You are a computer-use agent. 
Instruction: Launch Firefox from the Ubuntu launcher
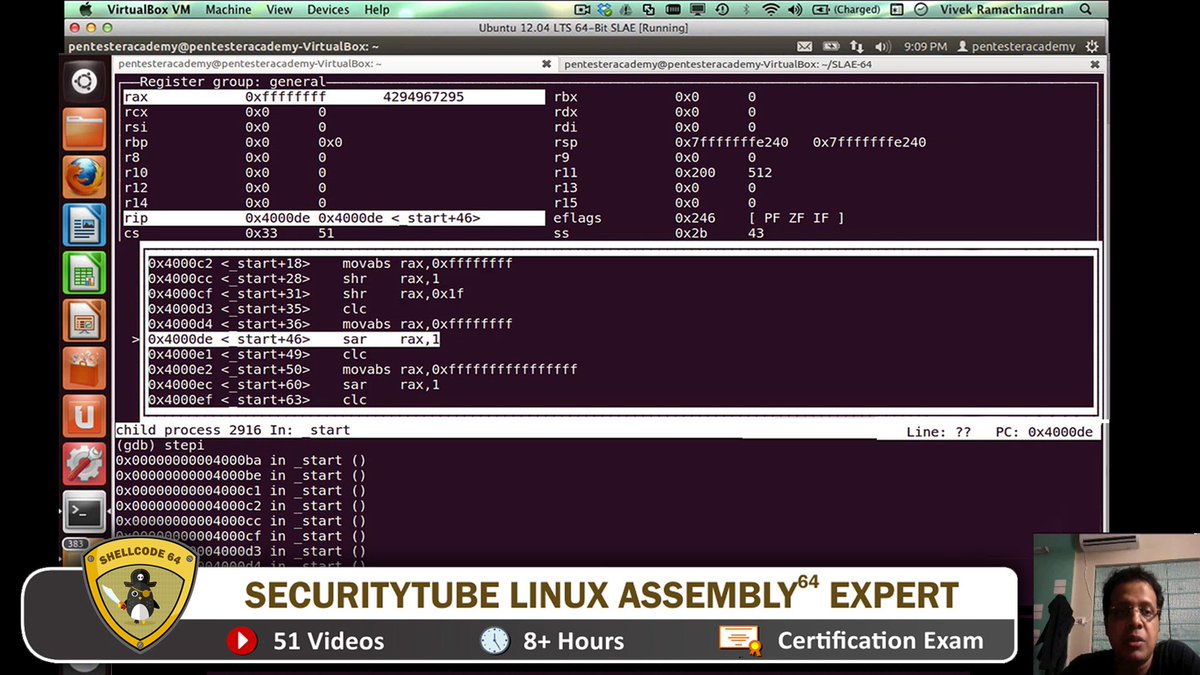[x=84, y=177]
